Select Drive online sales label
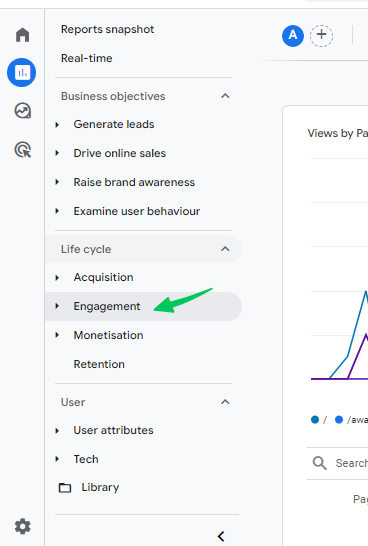This screenshot has height=546, width=368. coord(119,153)
